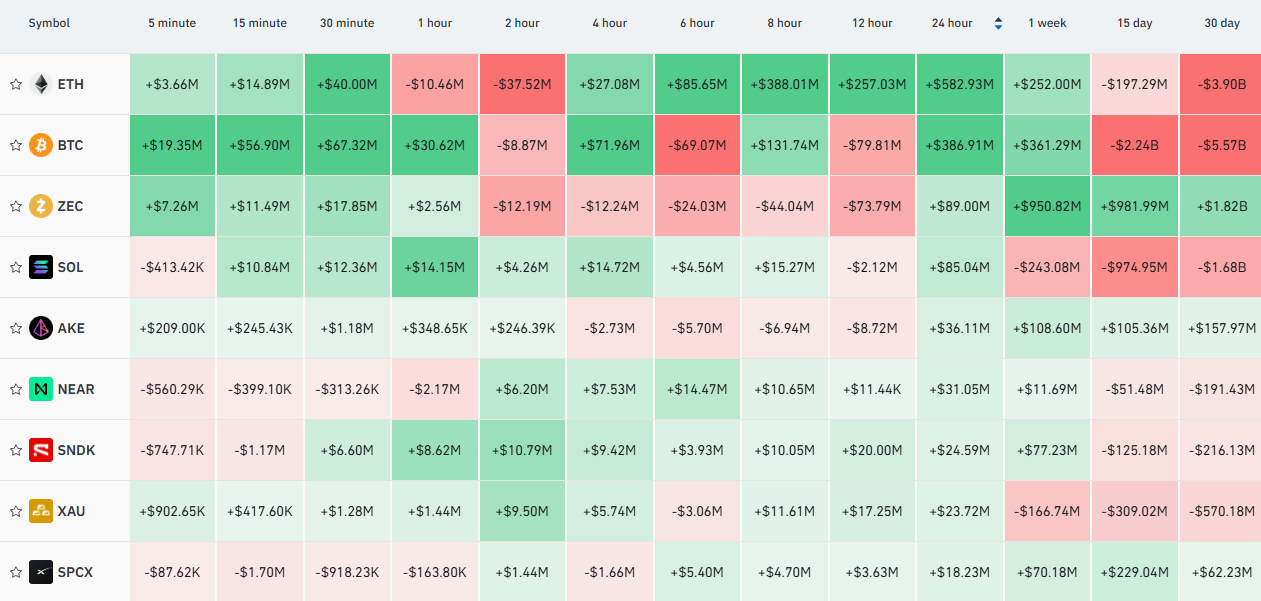Click the Zcash ZEC coin icon
This screenshot has width=1261, height=601.
(x=41, y=207)
